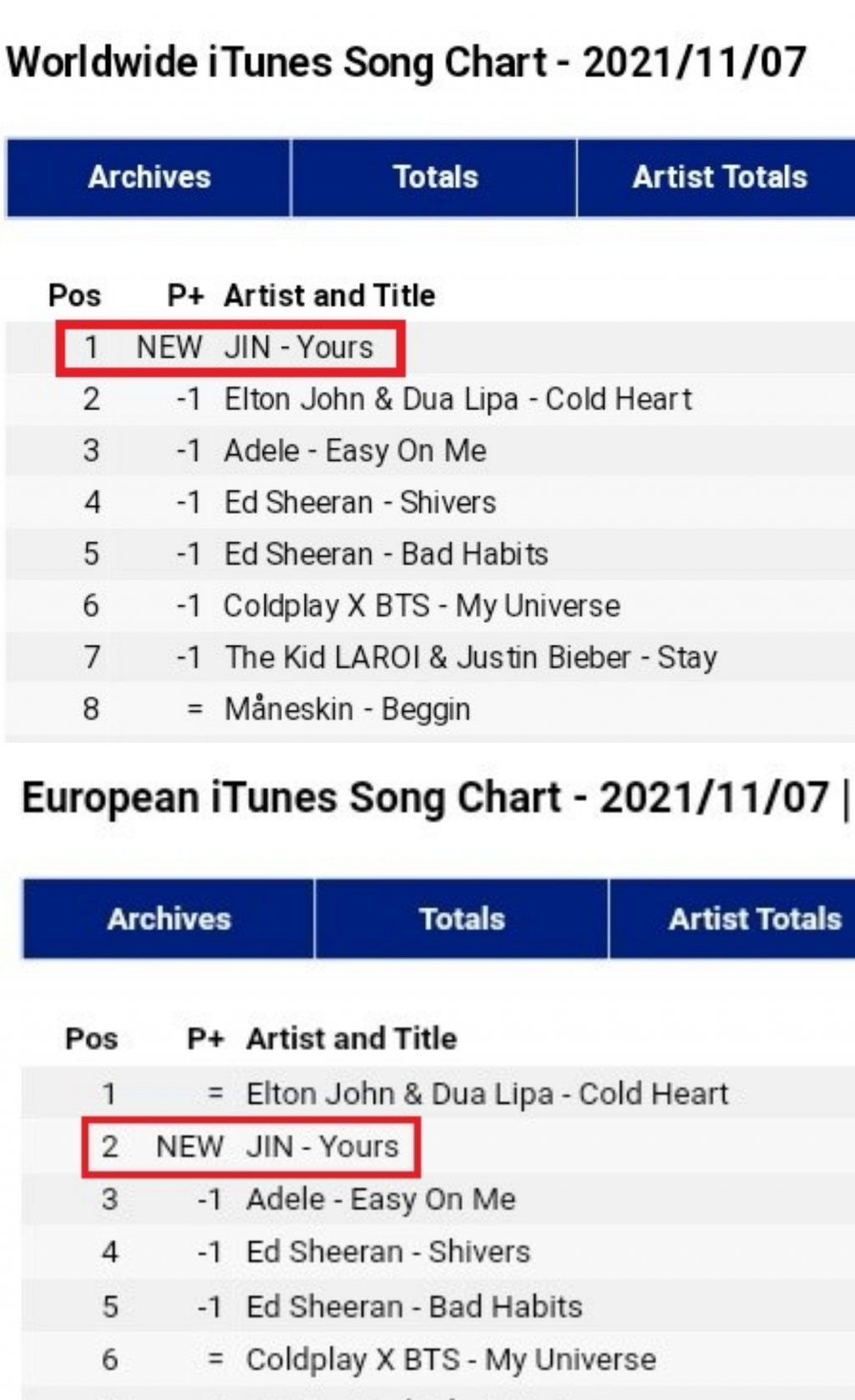Image resolution: width=855 pixels, height=1400 pixels.
Task: Open Archives tab in European chart
Action: click(168, 919)
